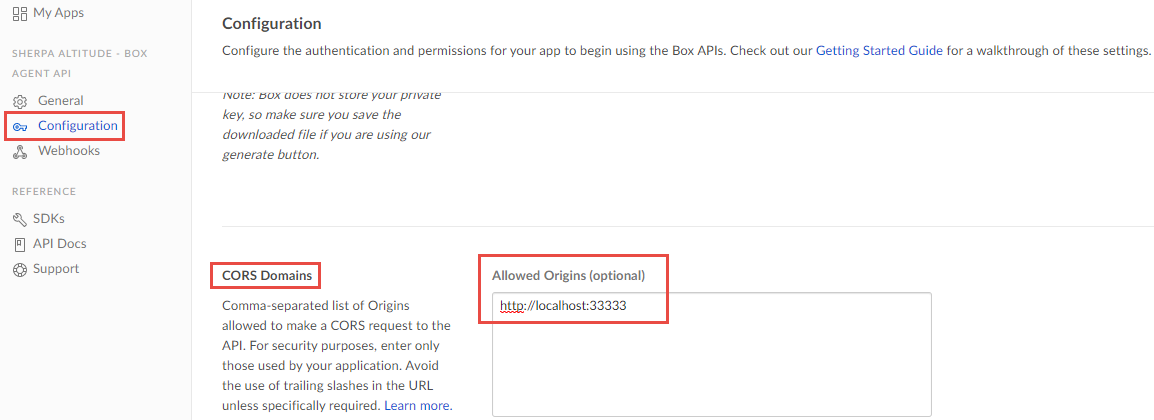Click the Configuration page heading
Screen dimensions: 1154x420
(x=272, y=23)
